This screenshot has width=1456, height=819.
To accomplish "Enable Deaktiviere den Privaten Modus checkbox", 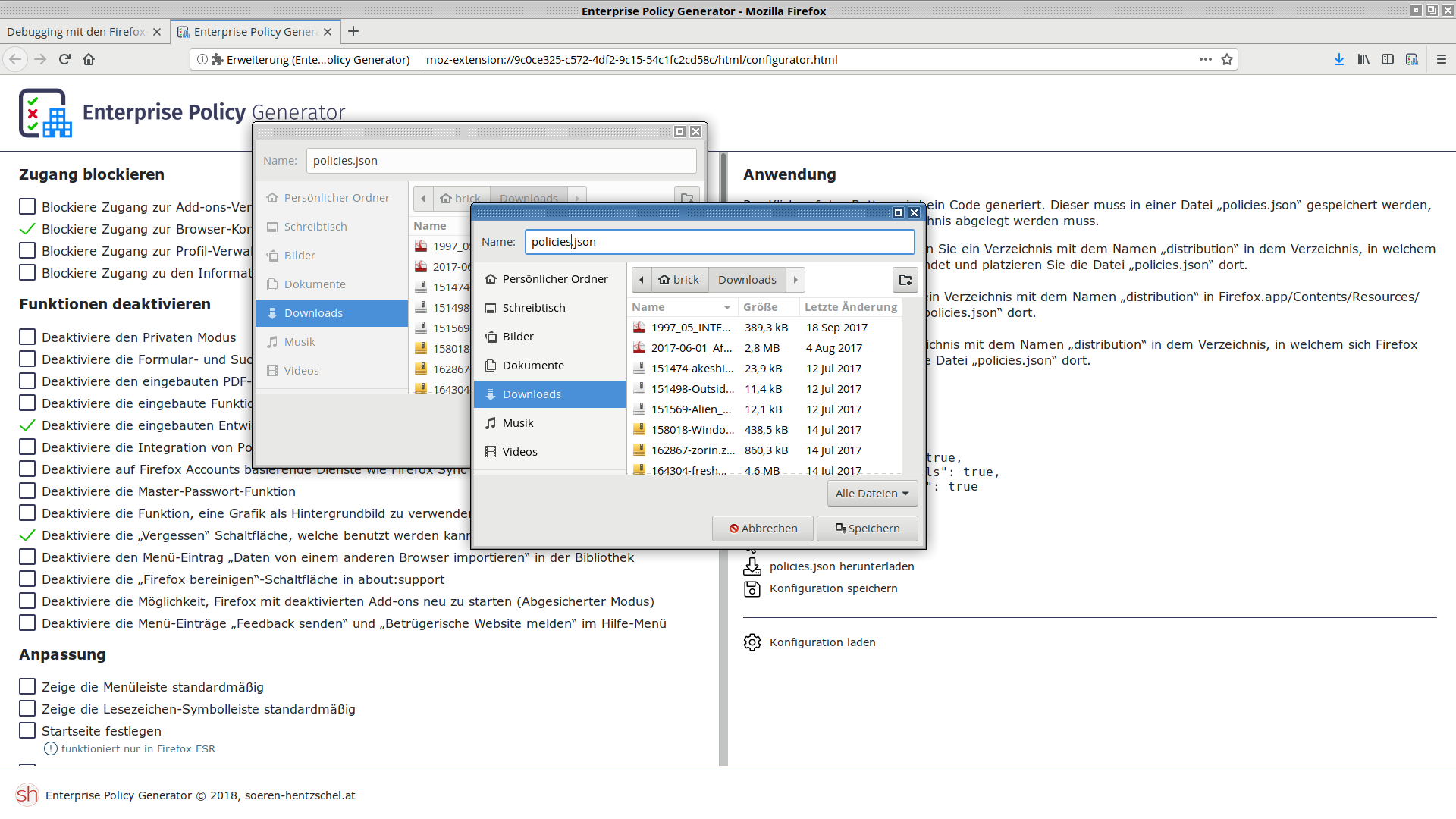I will pyautogui.click(x=27, y=337).
